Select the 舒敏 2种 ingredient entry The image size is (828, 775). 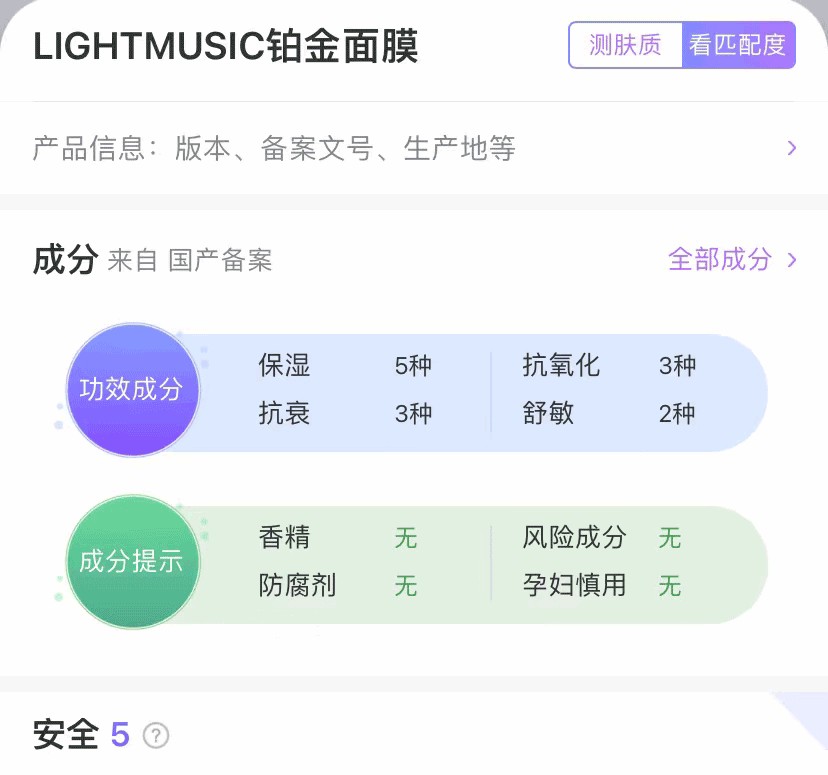coord(608,413)
